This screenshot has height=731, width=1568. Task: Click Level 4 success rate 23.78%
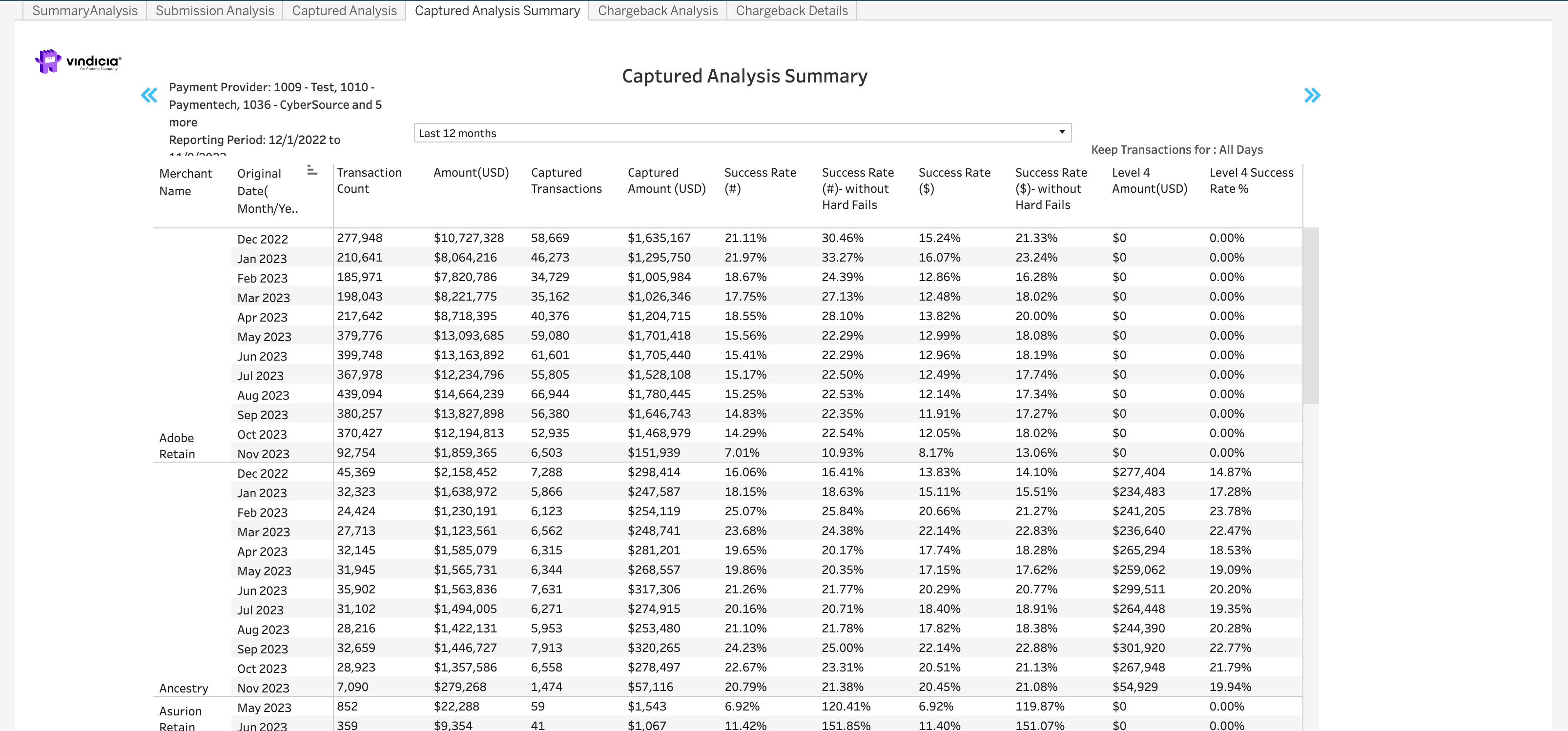pos(1230,510)
